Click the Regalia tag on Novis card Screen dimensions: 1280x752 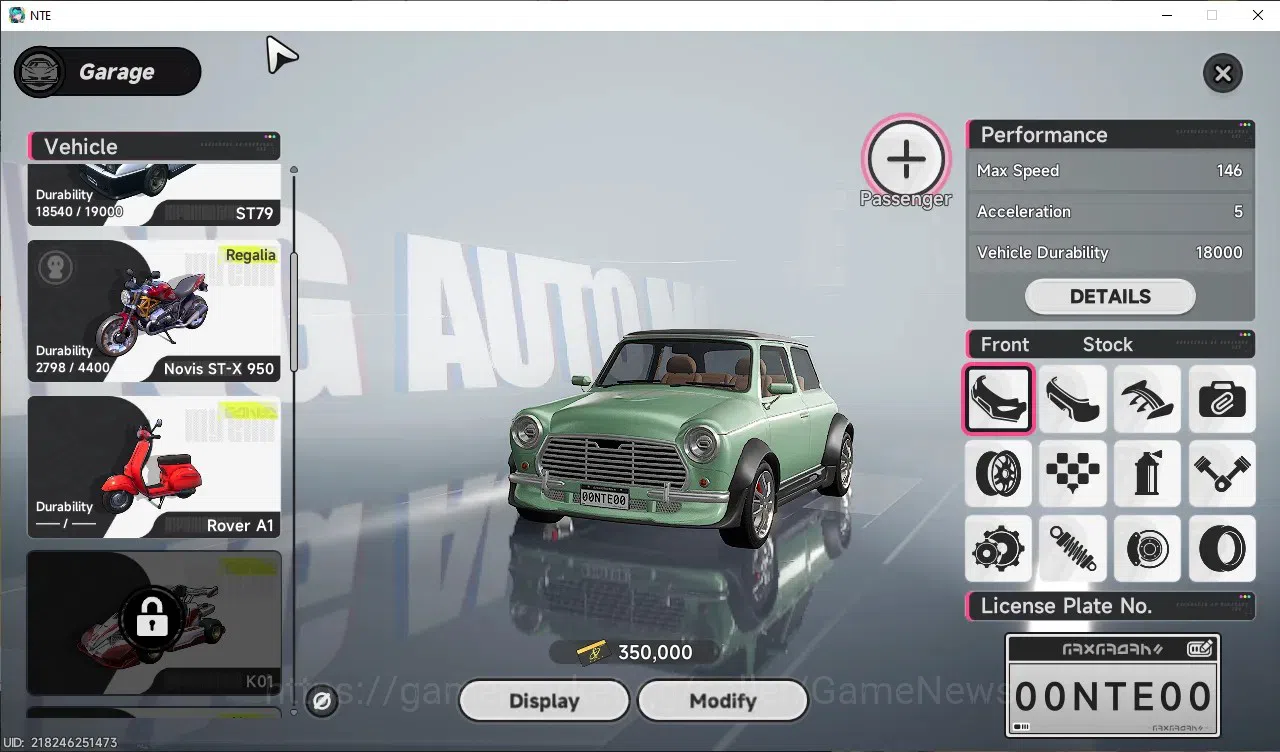coord(250,255)
